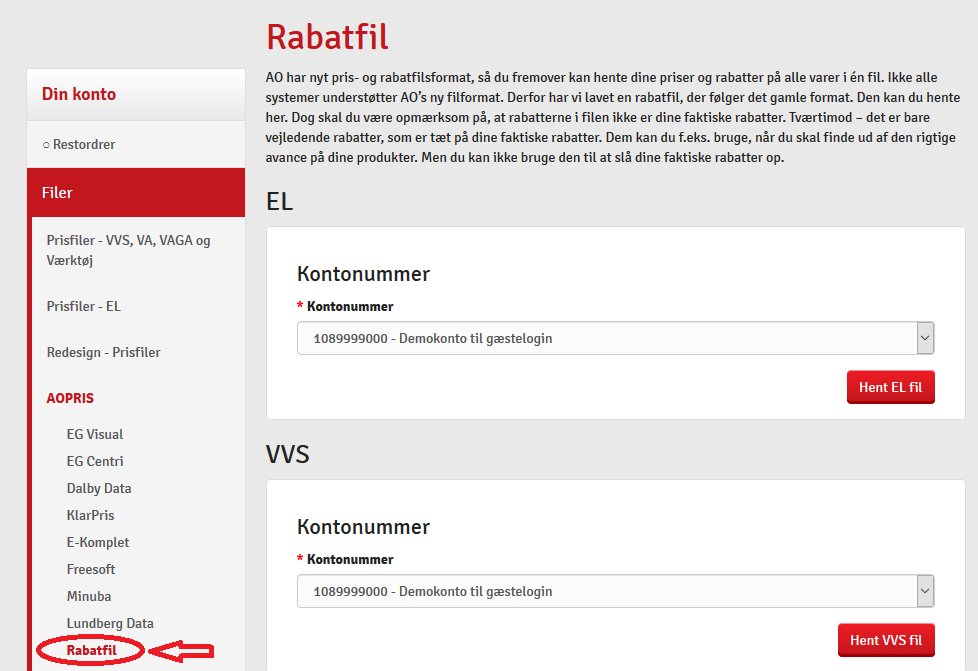
Task: Select Freesoft in the sidebar
Action: pyautogui.click(x=91, y=569)
